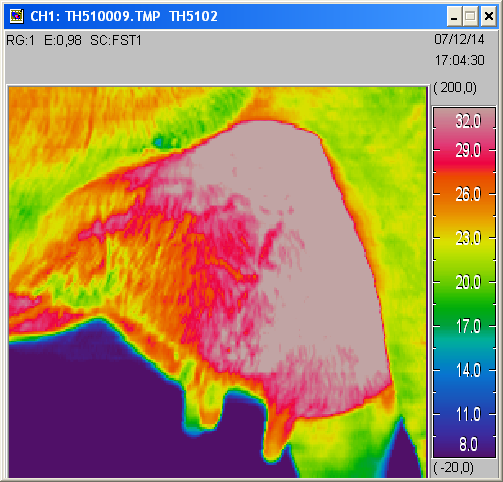Click the application icon in title bar
The image size is (503, 482).
coord(16,16)
